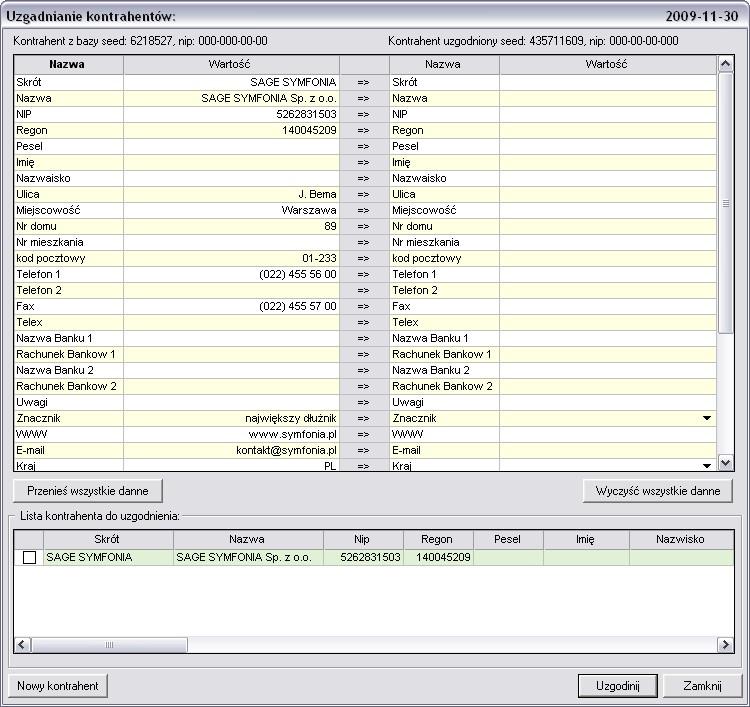The height and width of the screenshot is (707, 750).
Task: Select the house number value '89'
Action: tap(330, 226)
